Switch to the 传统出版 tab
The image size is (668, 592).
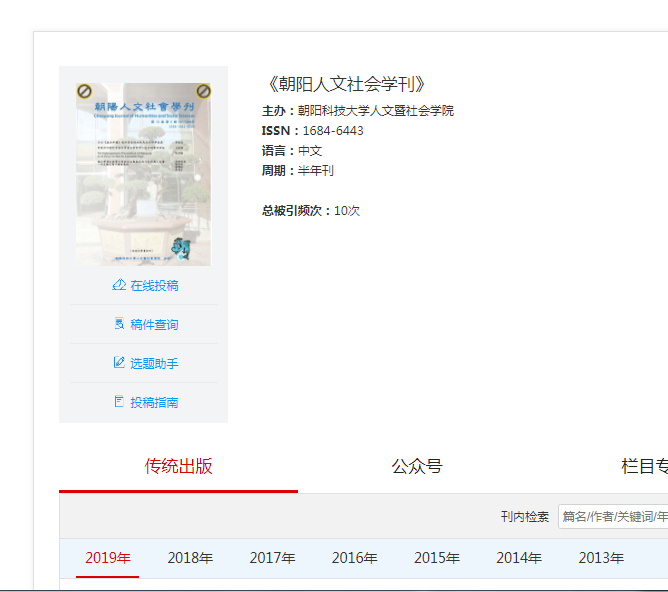(178, 466)
